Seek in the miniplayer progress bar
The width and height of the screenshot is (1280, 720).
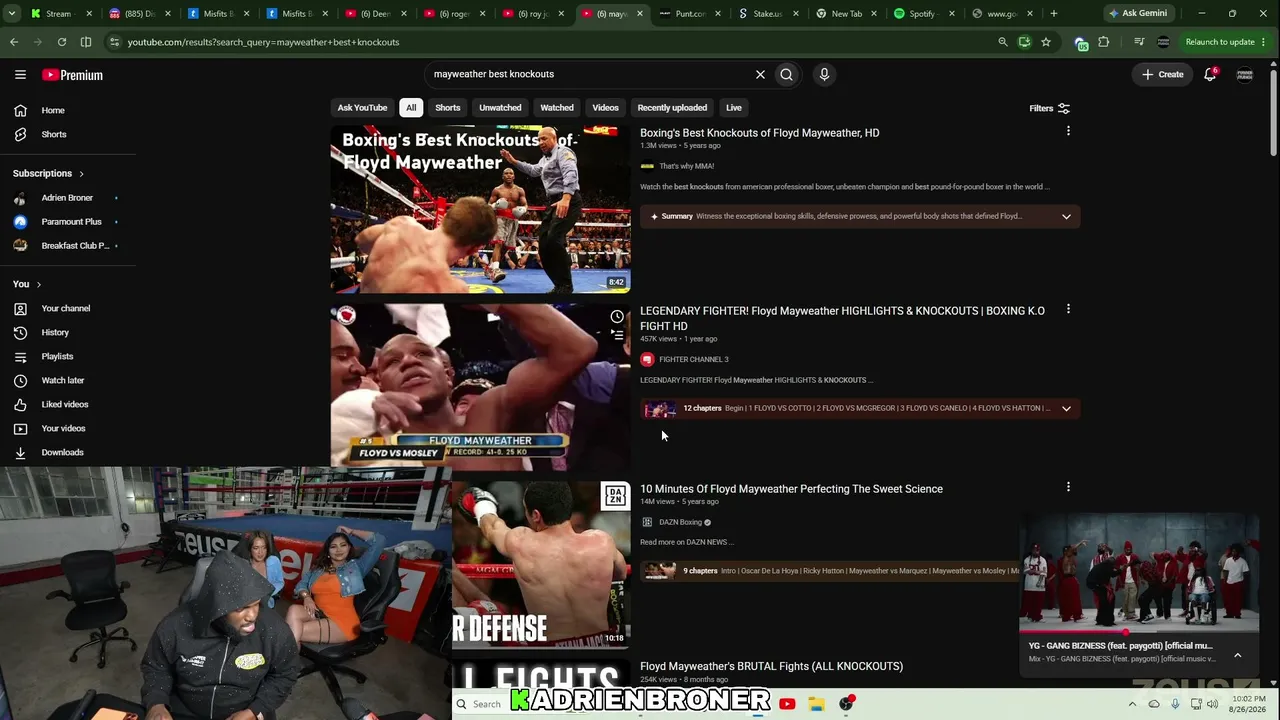[x=1139, y=632]
